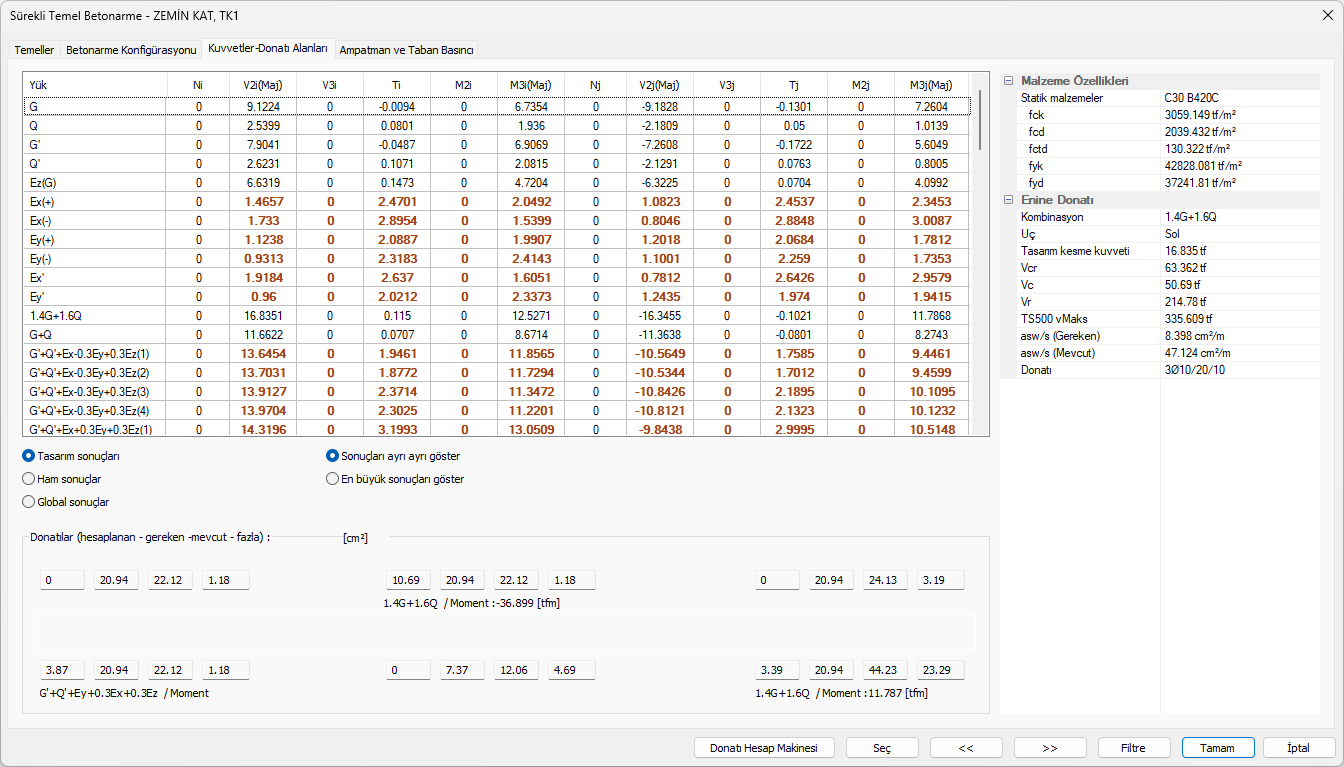Click the load table vertical scrollbar
The width and height of the screenshot is (1344, 767).
(x=979, y=250)
